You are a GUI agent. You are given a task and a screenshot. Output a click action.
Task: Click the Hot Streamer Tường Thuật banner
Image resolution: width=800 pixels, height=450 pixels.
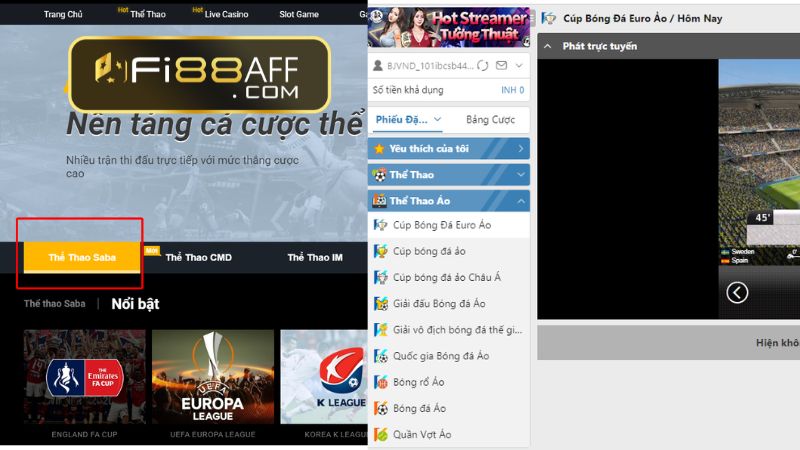pyautogui.click(x=449, y=27)
